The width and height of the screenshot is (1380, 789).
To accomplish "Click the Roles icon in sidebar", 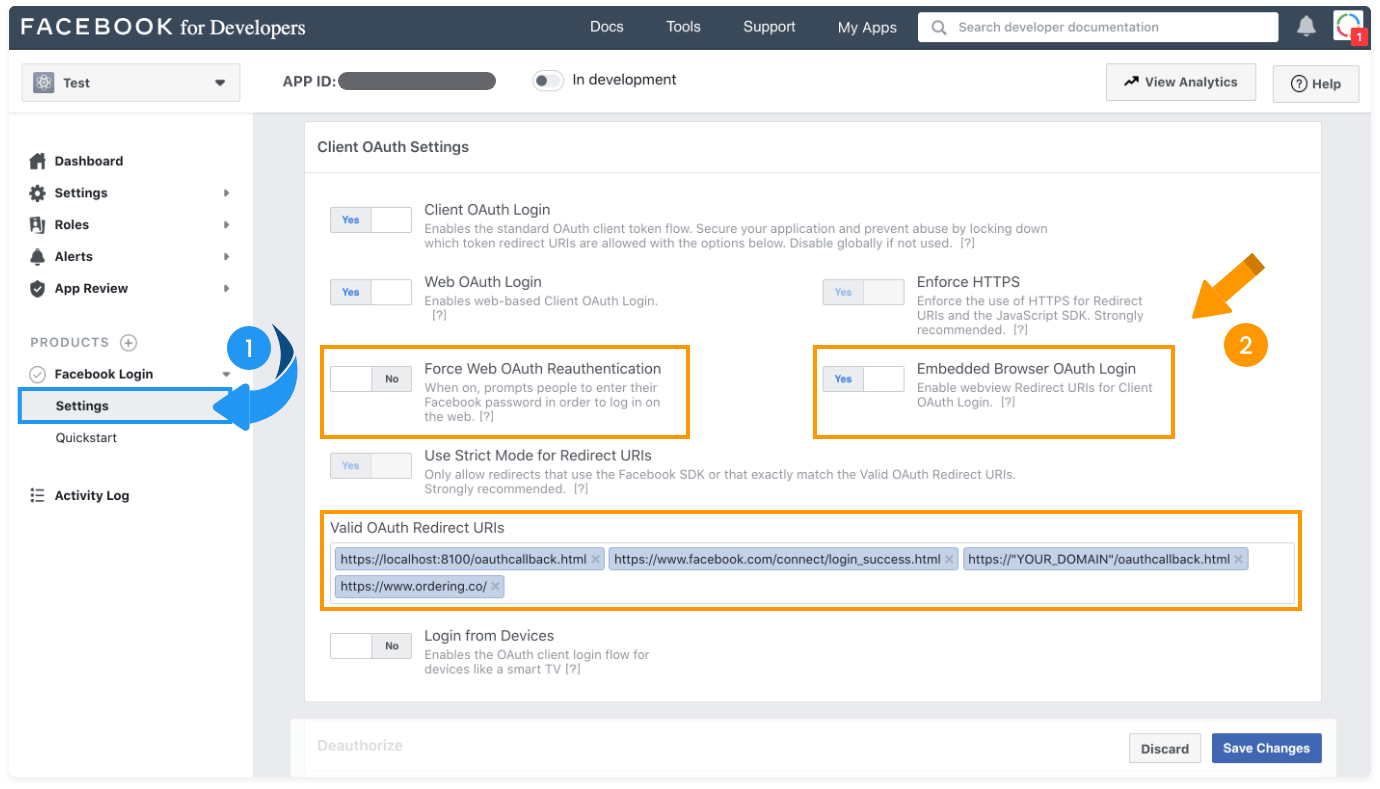I will tap(38, 225).
